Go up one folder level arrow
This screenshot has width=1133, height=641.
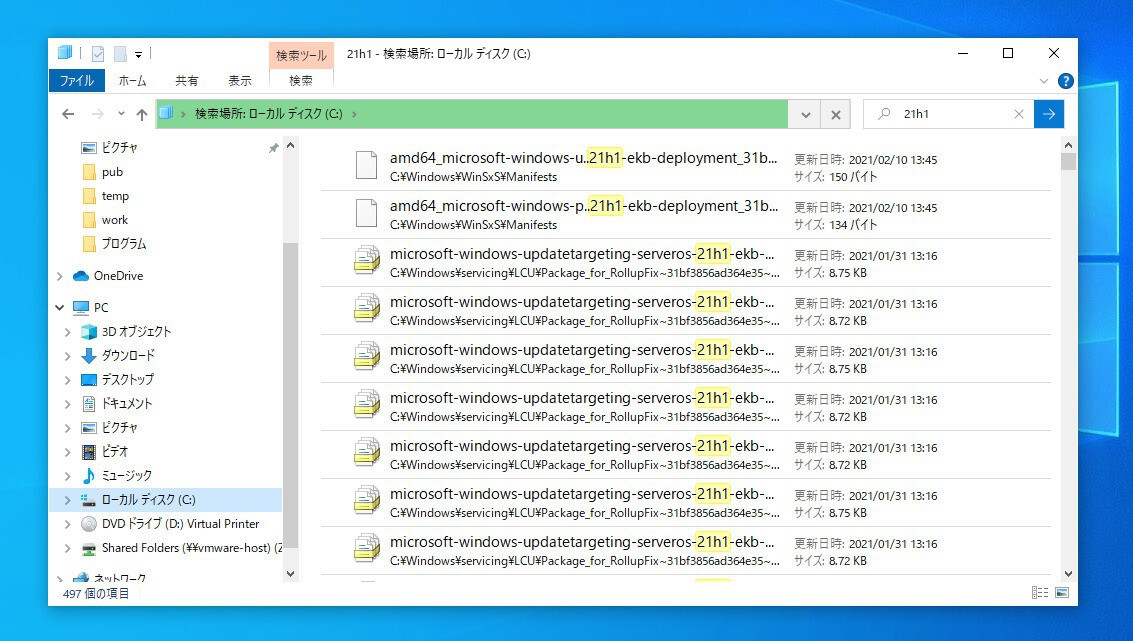click(x=142, y=114)
